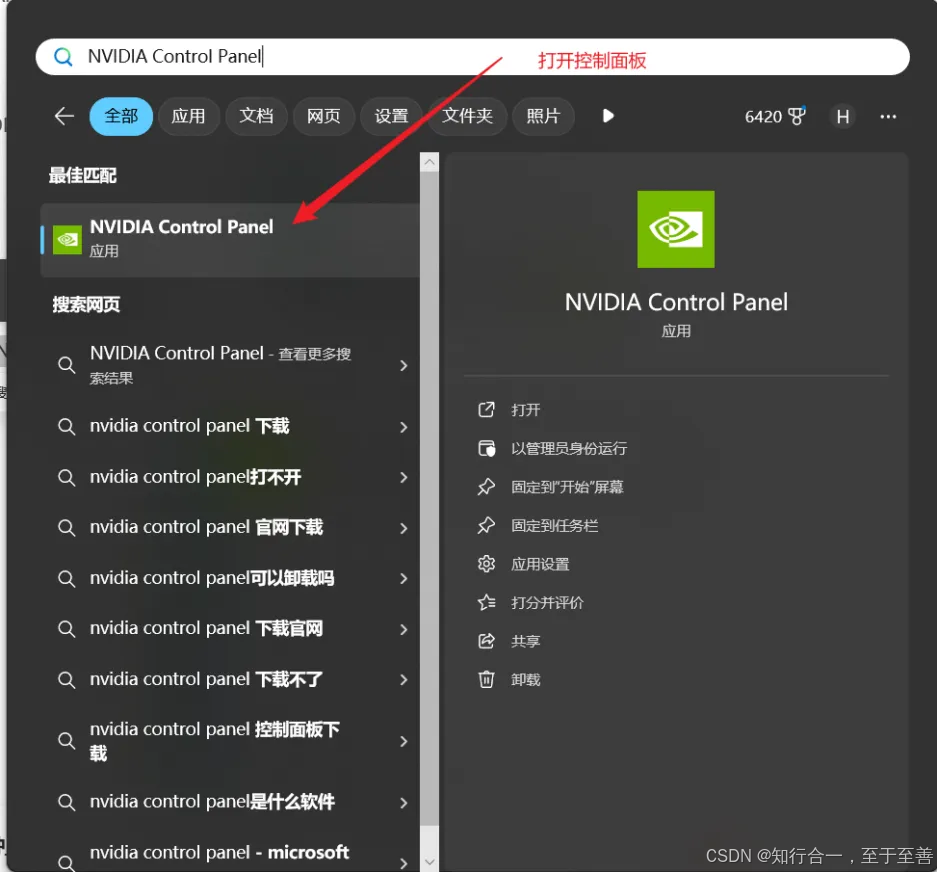The width and height of the screenshot is (937, 872).
Task: Open the NVIDIA Control Panel best match result
Action: point(230,240)
